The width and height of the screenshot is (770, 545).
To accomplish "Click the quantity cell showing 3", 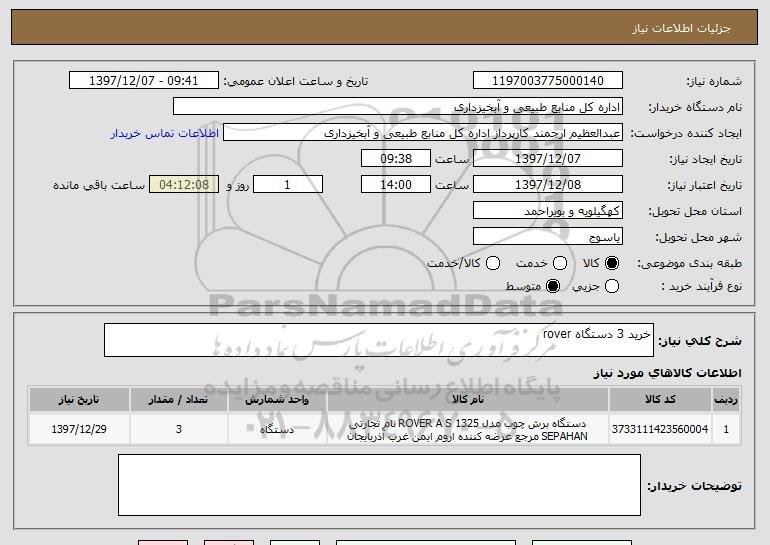I will click(178, 429).
